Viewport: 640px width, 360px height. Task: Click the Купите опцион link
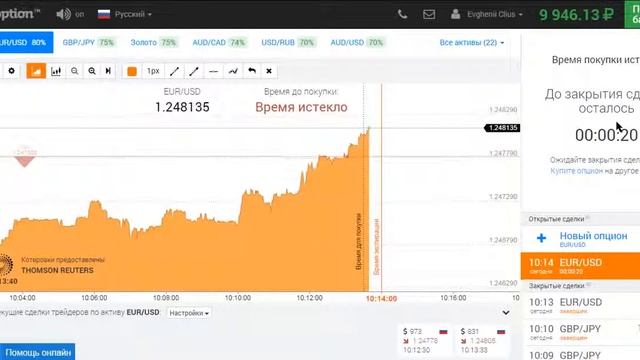tap(576, 171)
